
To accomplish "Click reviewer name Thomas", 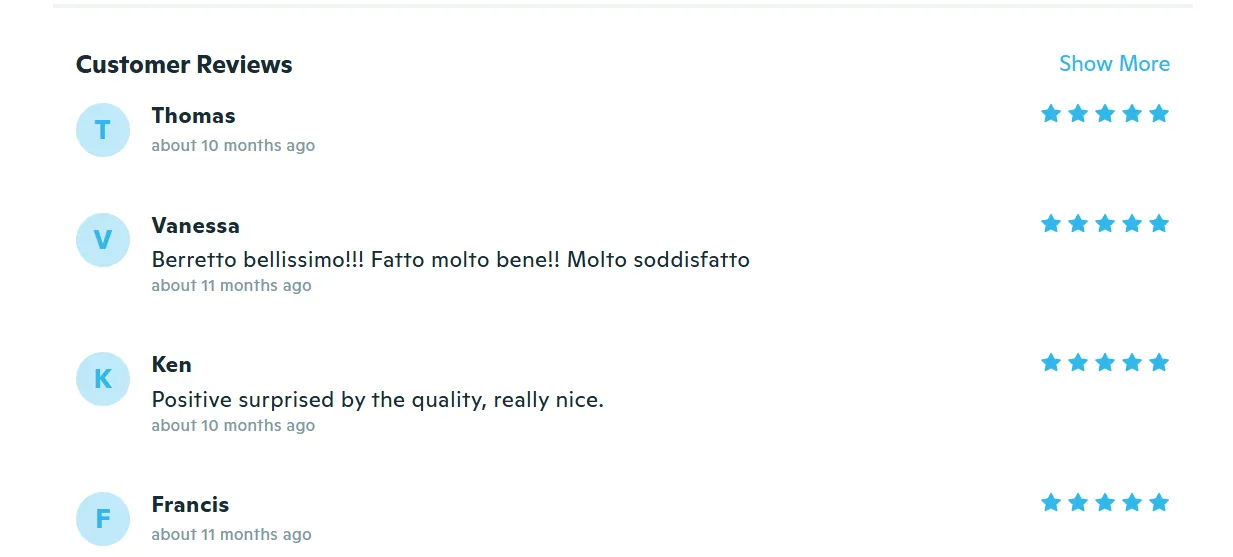I will (x=193, y=116).
